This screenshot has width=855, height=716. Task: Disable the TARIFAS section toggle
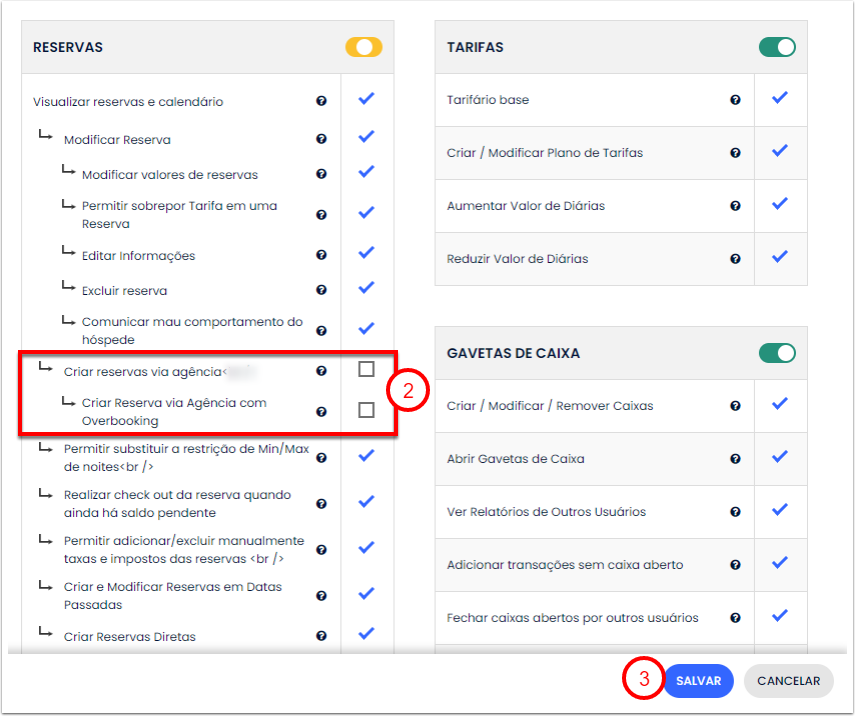pos(777,47)
